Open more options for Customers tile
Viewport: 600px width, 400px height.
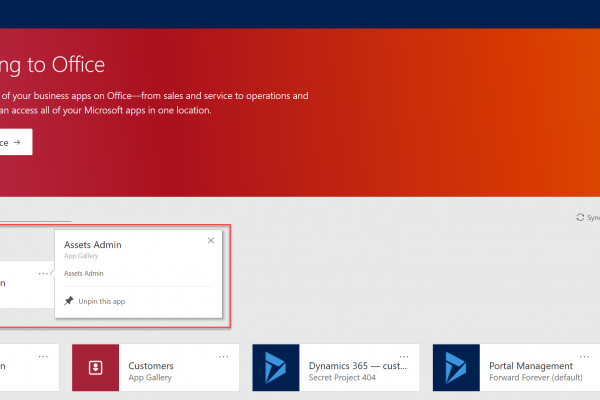(223, 357)
